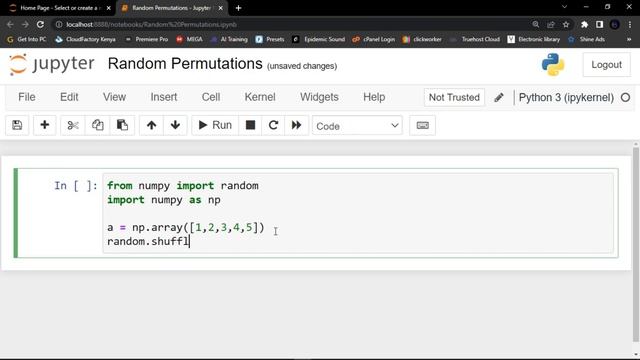
Task: Open the Cell menu
Action: [211, 97]
